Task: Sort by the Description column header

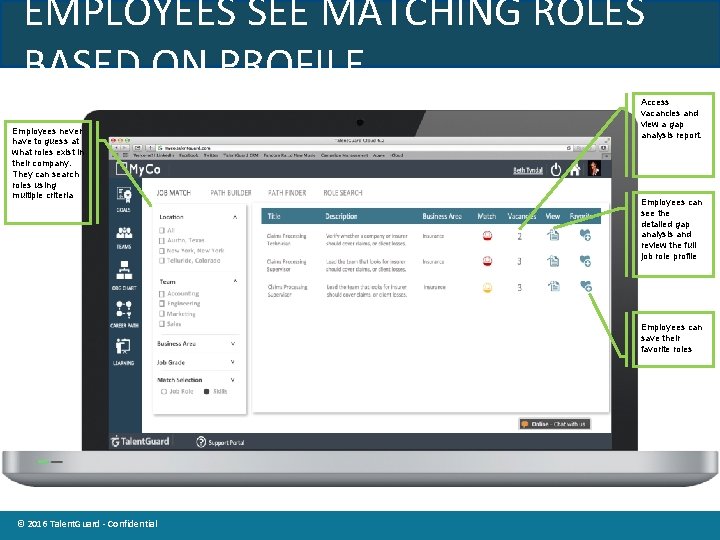Action: (341, 216)
